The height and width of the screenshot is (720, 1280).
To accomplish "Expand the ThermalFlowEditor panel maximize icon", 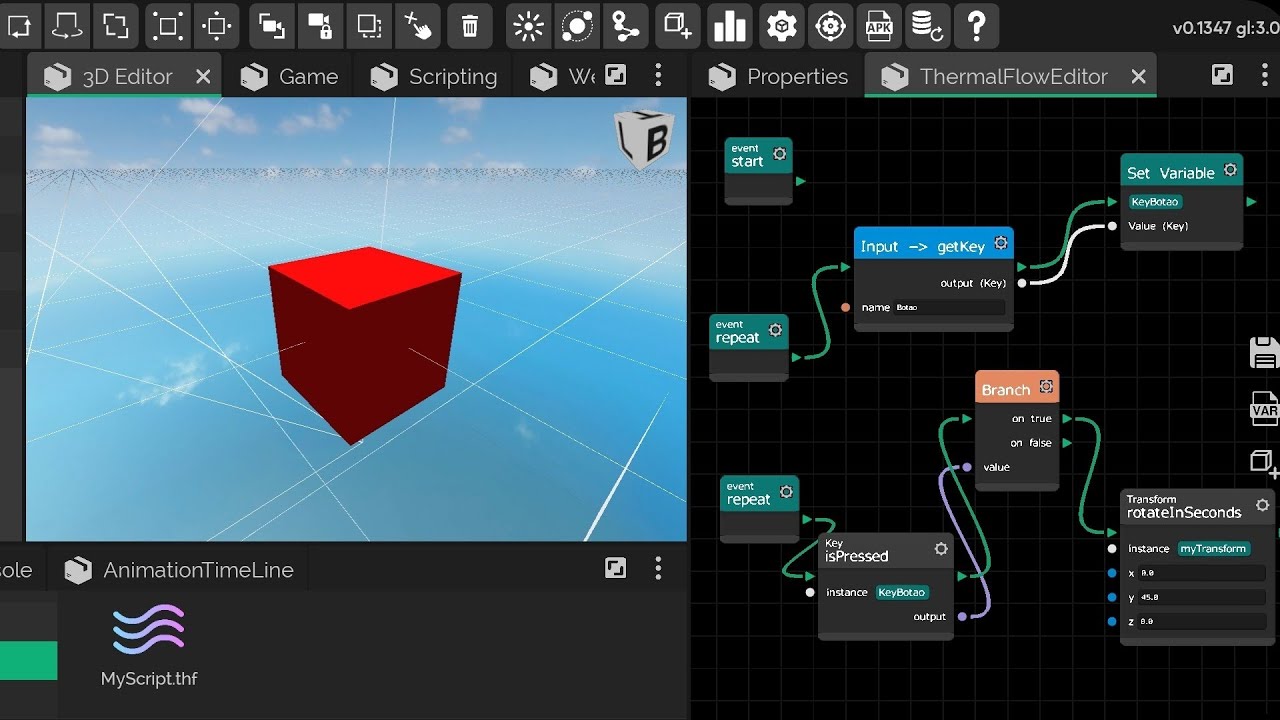I will (1222, 75).
